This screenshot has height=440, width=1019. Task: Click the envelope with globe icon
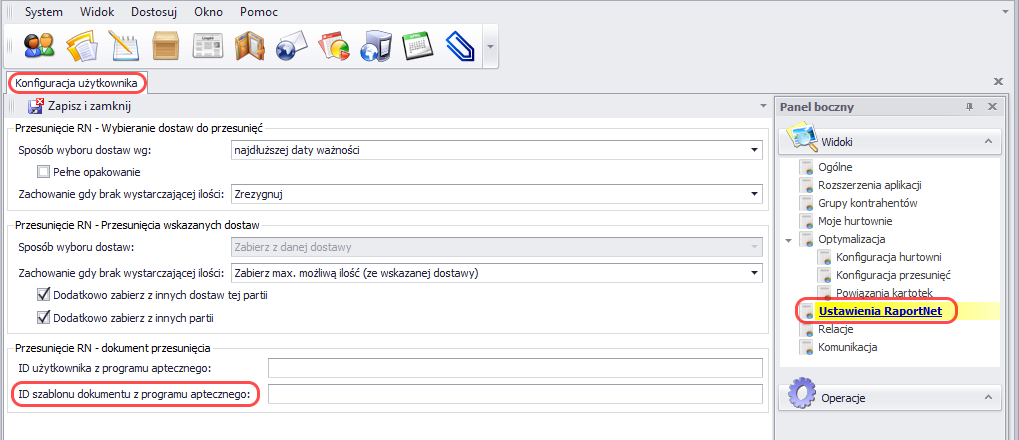coord(290,46)
